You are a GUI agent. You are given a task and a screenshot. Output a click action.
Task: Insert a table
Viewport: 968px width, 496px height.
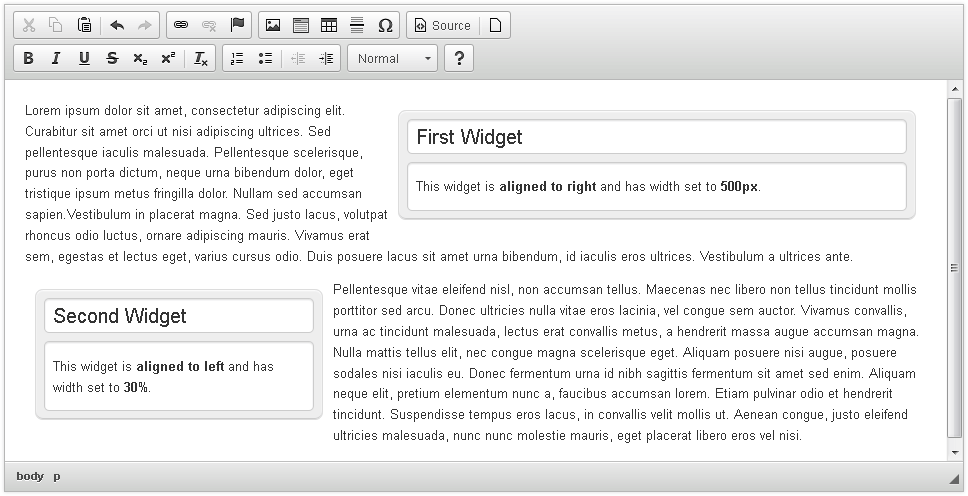(329, 25)
